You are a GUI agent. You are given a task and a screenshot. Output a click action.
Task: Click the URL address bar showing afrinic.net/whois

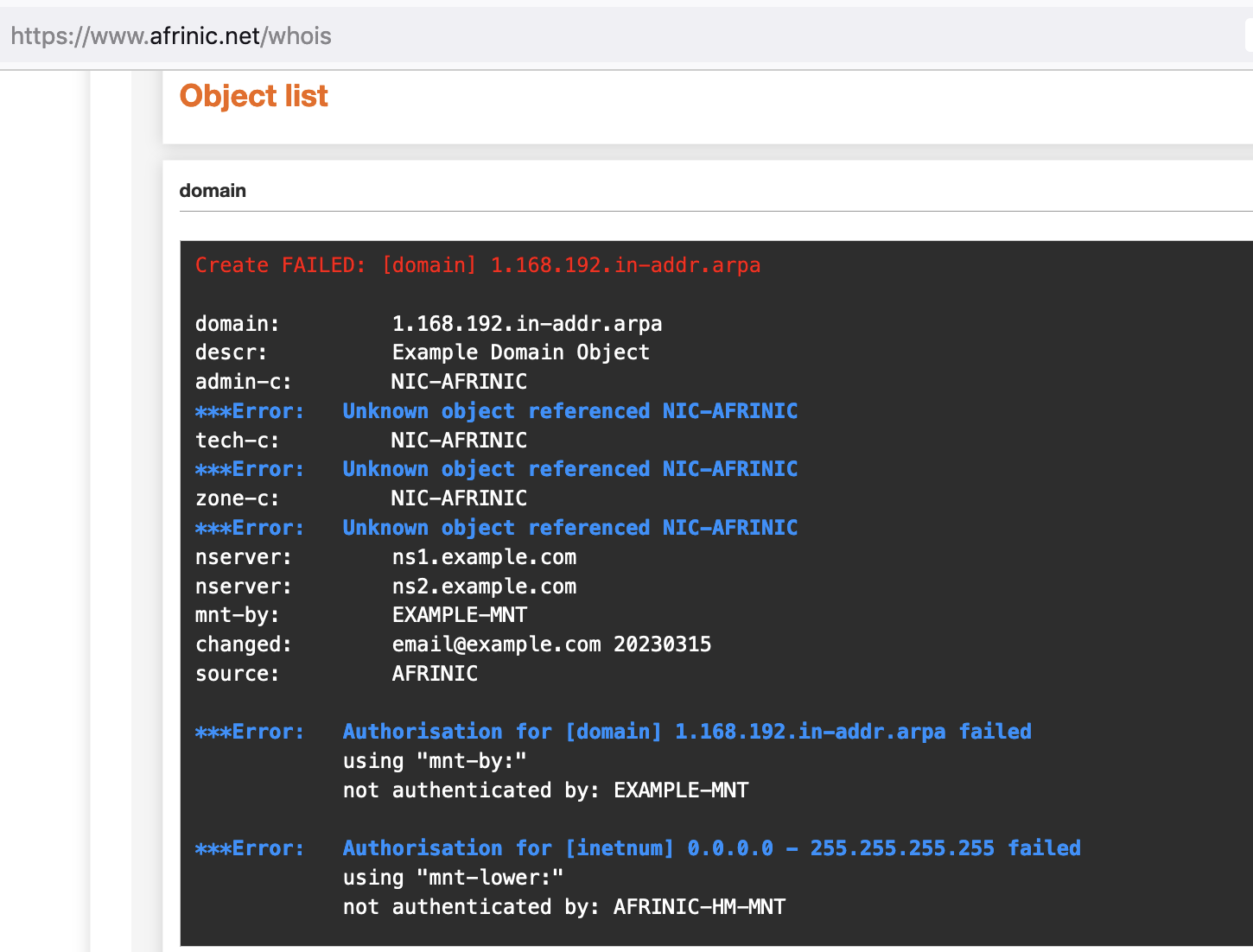[622, 35]
